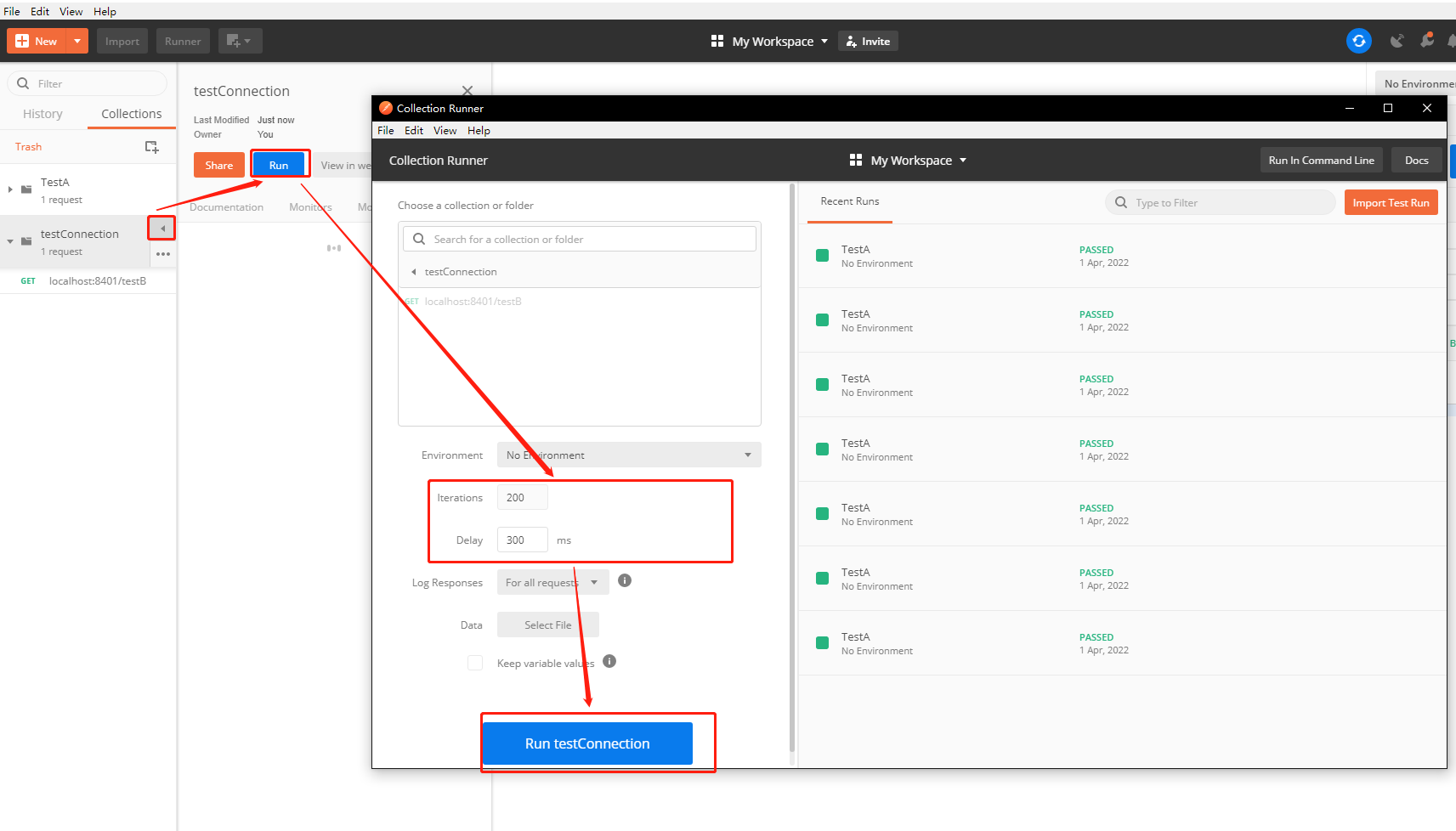1456x831 pixels.
Task: Select the localhost:8401/testB GET request
Action: [x=88, y=281]
